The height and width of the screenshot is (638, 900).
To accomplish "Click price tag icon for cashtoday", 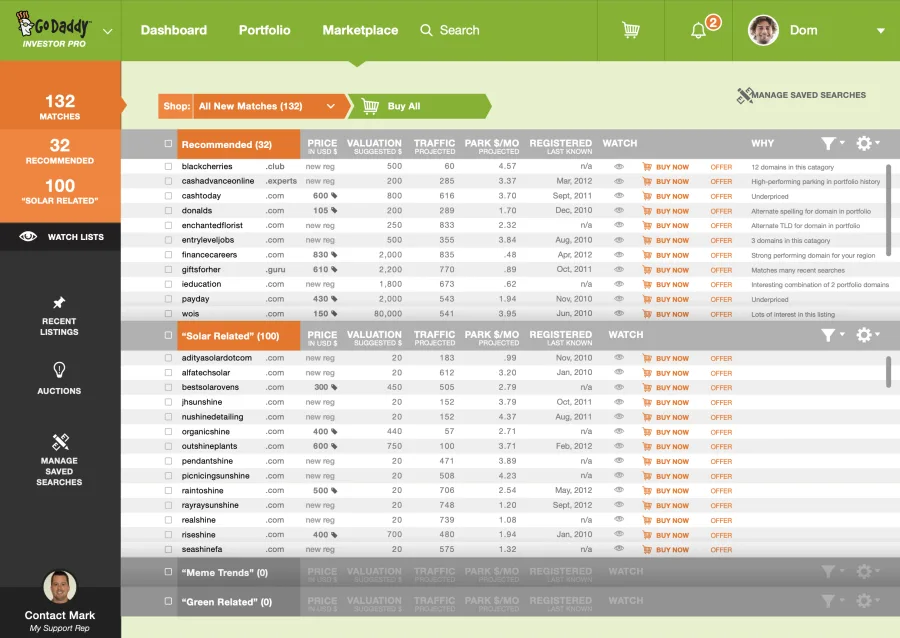I will coord(334,196).
